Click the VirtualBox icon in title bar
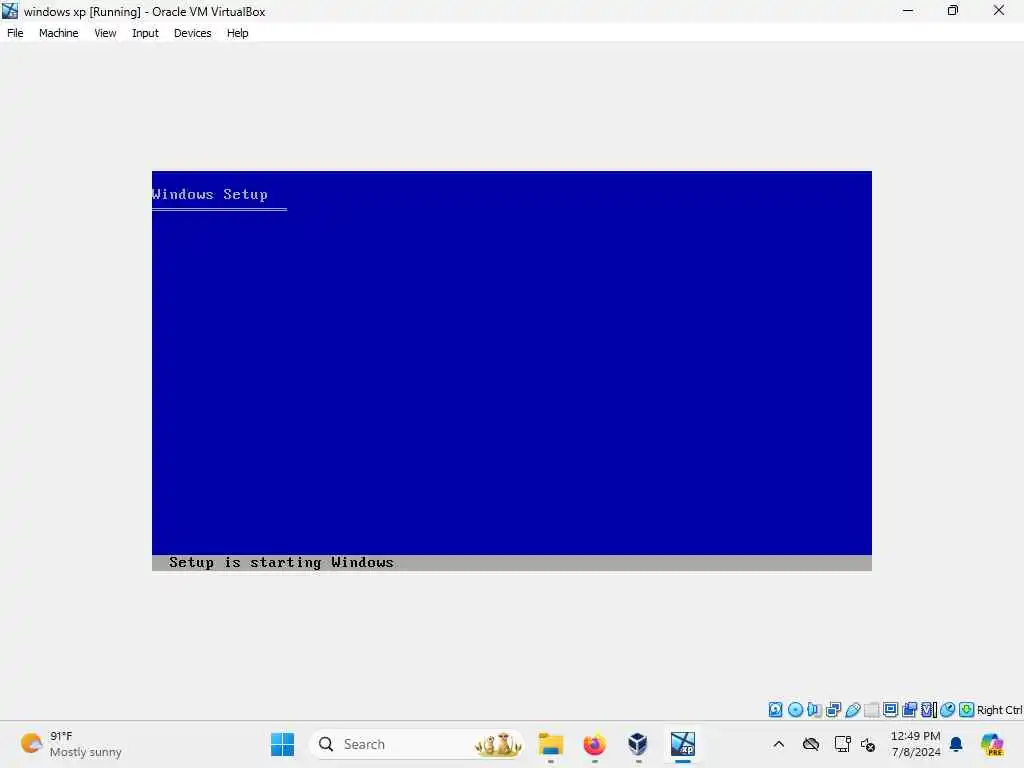1024x768 pixels. (x=10, y=11)
